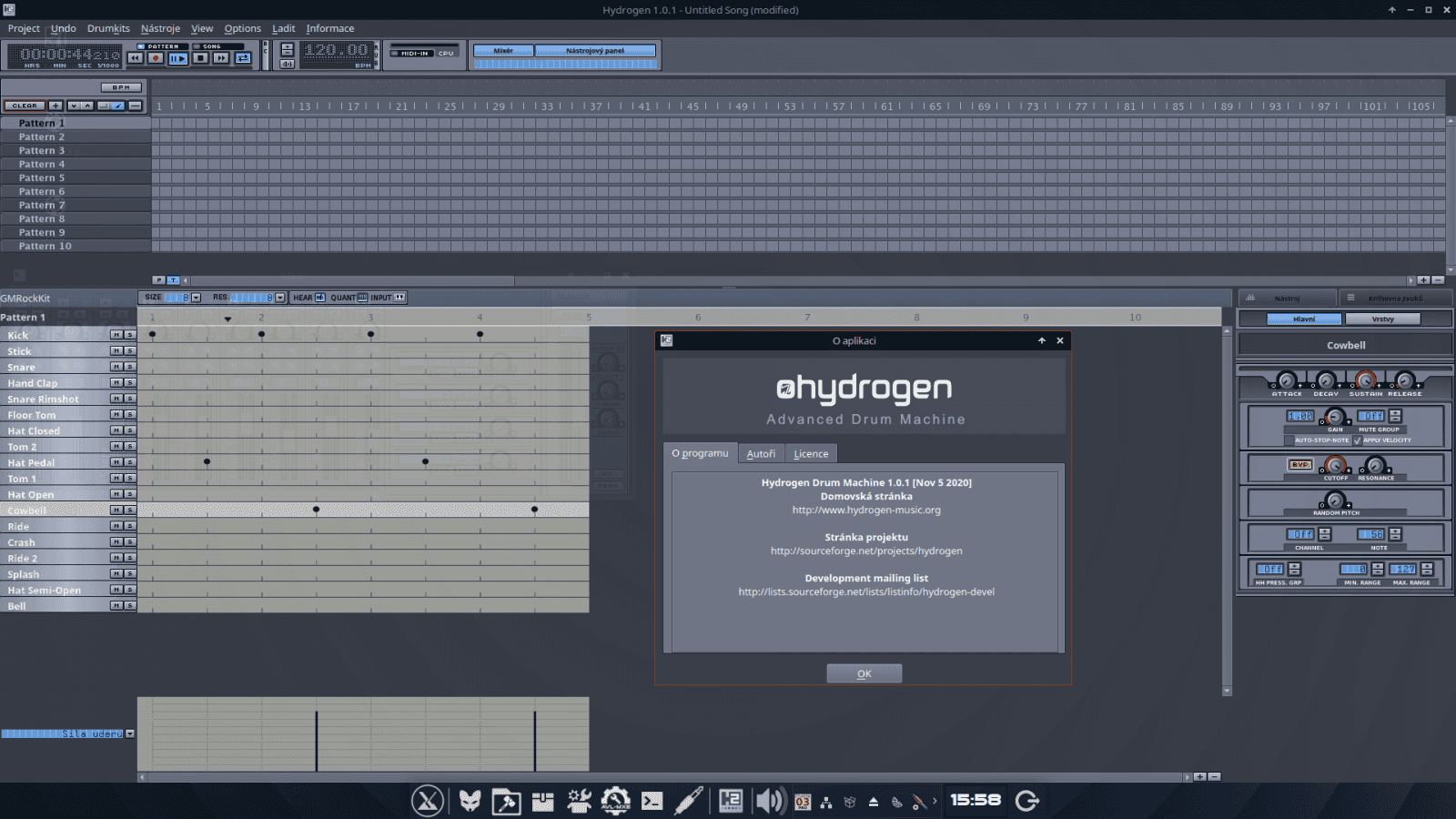Click the Hydrogen H2 taskbar icon

tap(730, 801)
